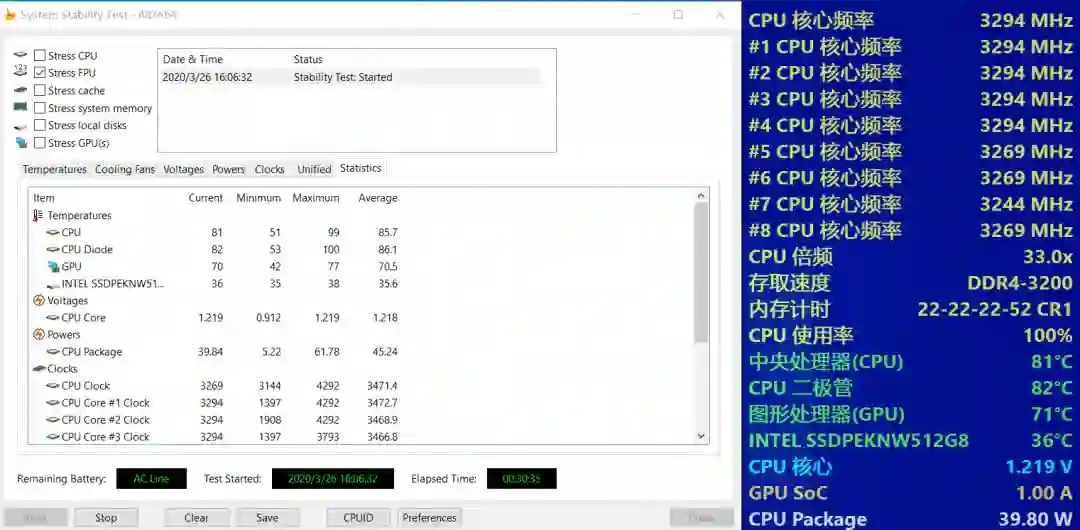
Task: Click the statistics list scroll down arrow
Action: [x=701, y=436]
